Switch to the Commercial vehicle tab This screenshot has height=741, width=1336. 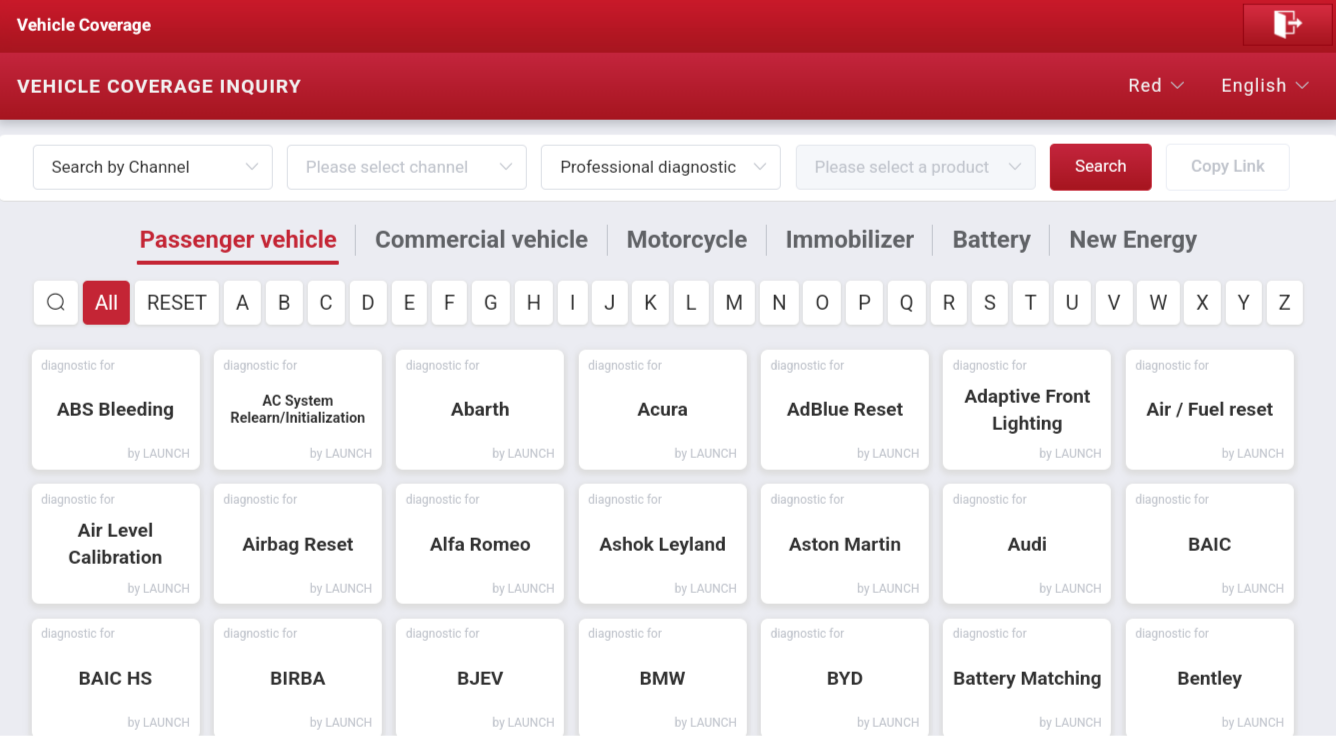(481, 240)
